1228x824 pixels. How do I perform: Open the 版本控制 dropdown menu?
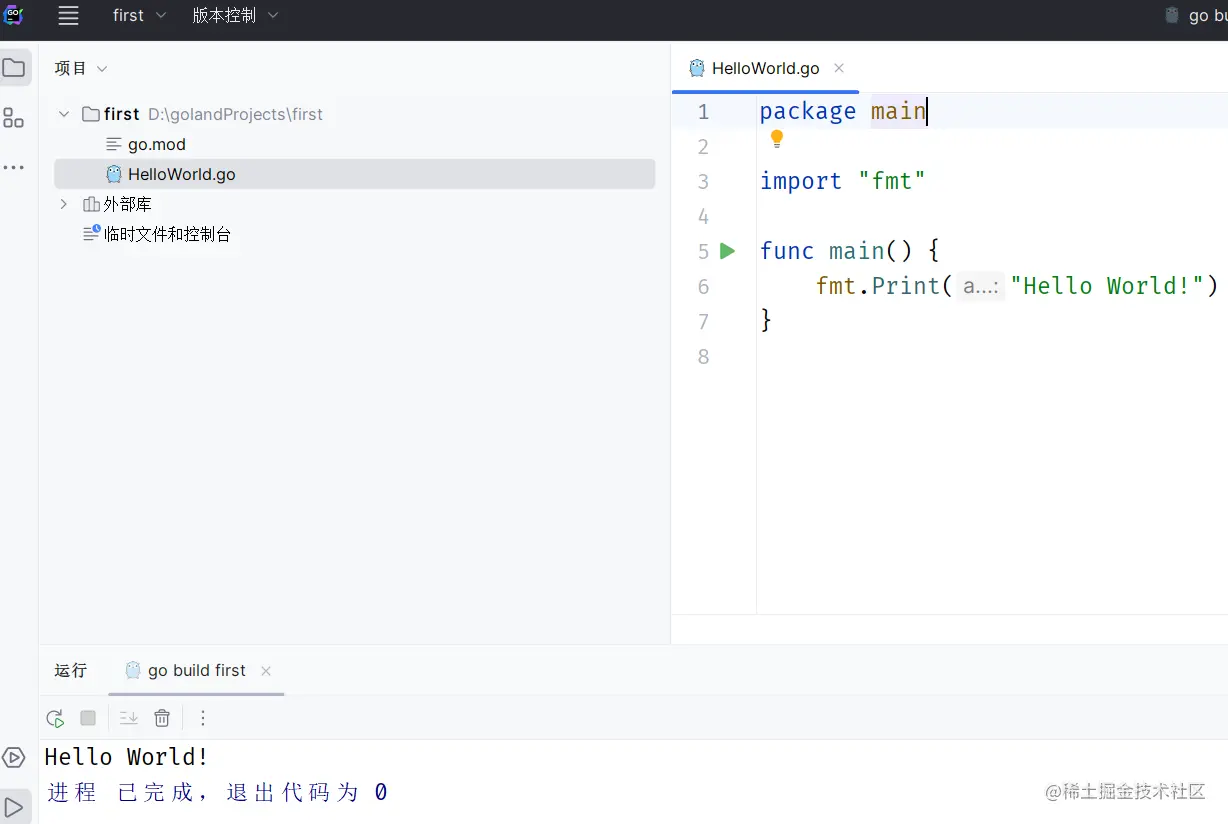click(235, 16)
